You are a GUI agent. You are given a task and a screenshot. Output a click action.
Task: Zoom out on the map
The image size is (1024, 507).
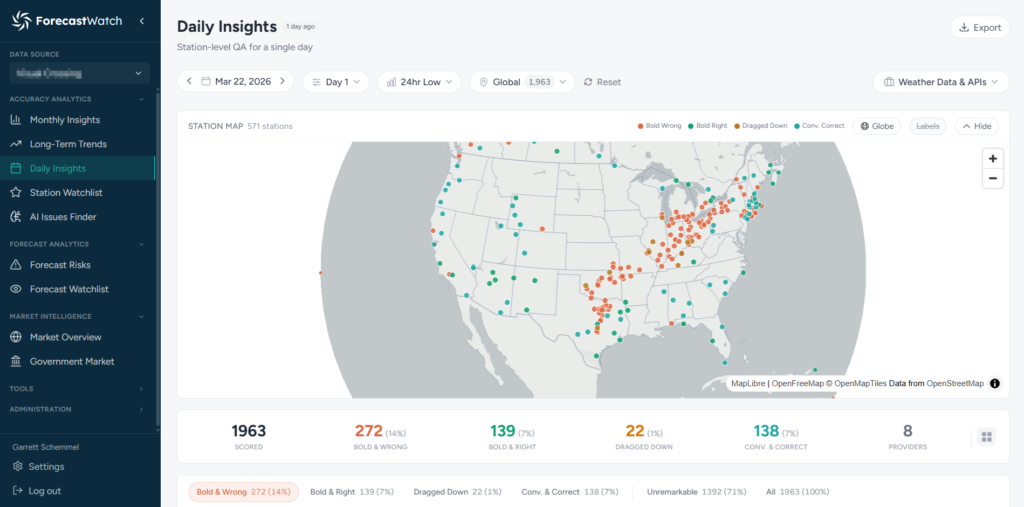click(993, 178)
